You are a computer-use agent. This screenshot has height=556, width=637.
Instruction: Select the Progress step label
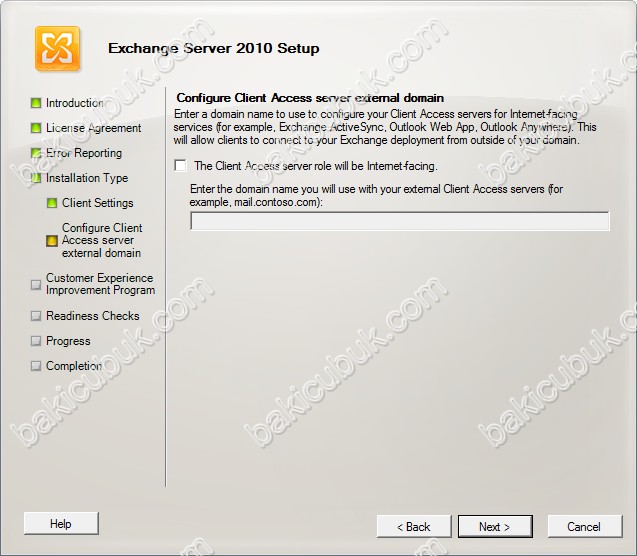[68, 341]
